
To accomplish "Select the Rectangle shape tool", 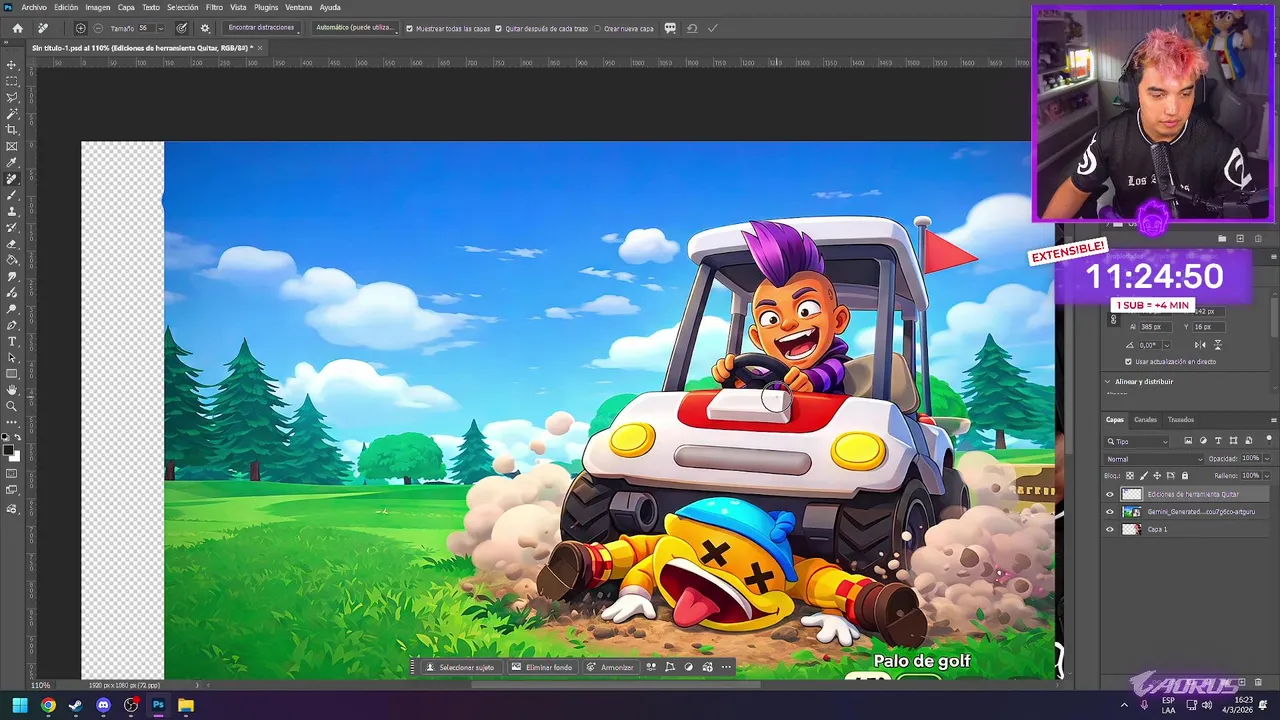I will point(12,373).
